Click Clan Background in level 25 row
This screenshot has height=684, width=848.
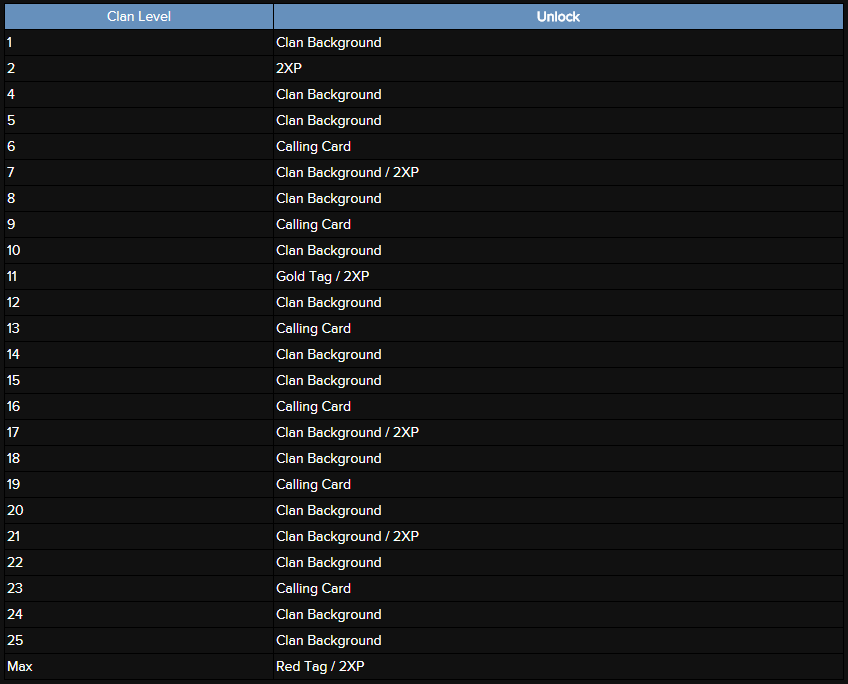click(558, 640)
